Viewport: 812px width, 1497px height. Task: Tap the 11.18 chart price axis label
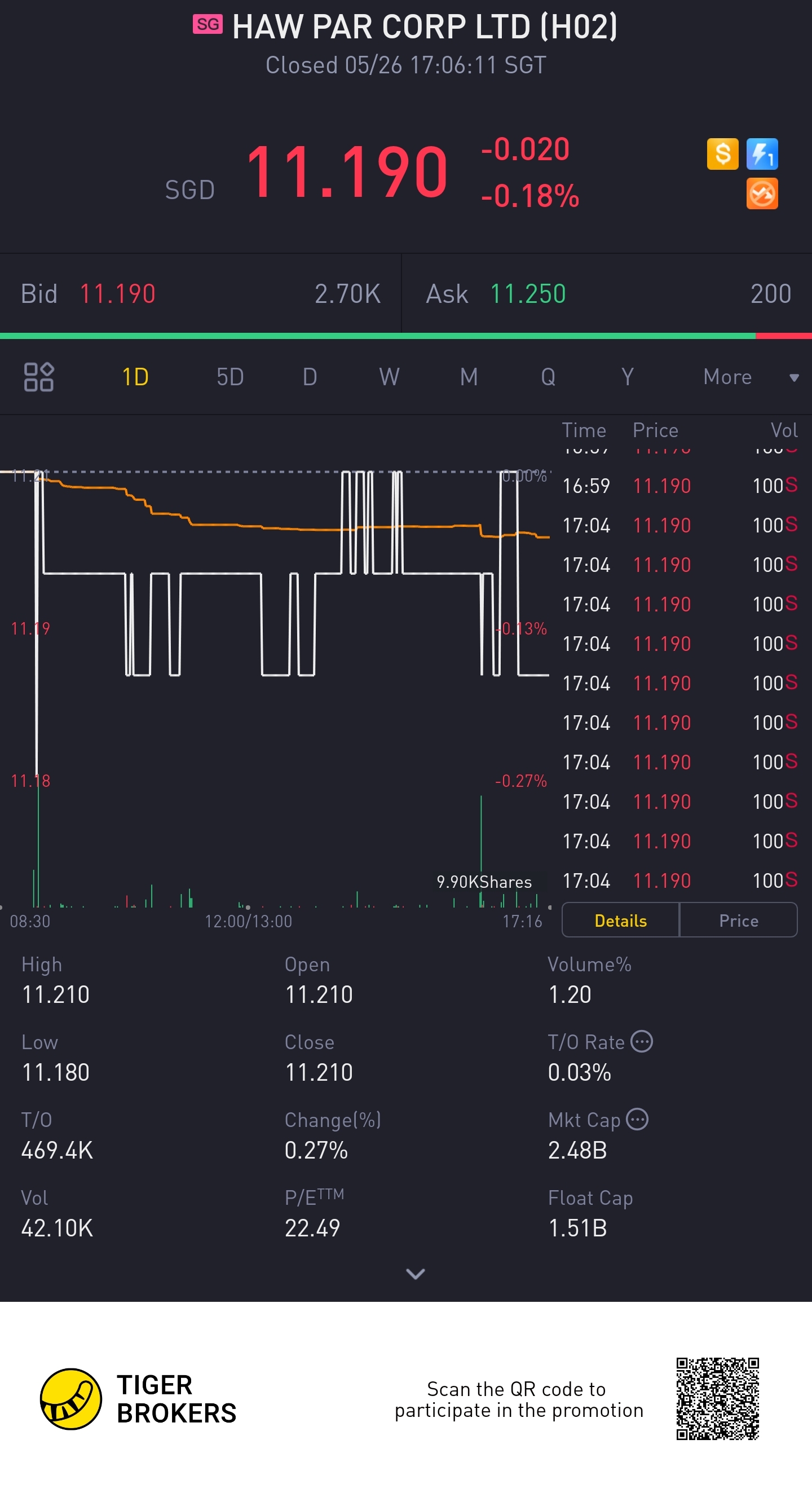pyautogui.click(x=30, y=781)
